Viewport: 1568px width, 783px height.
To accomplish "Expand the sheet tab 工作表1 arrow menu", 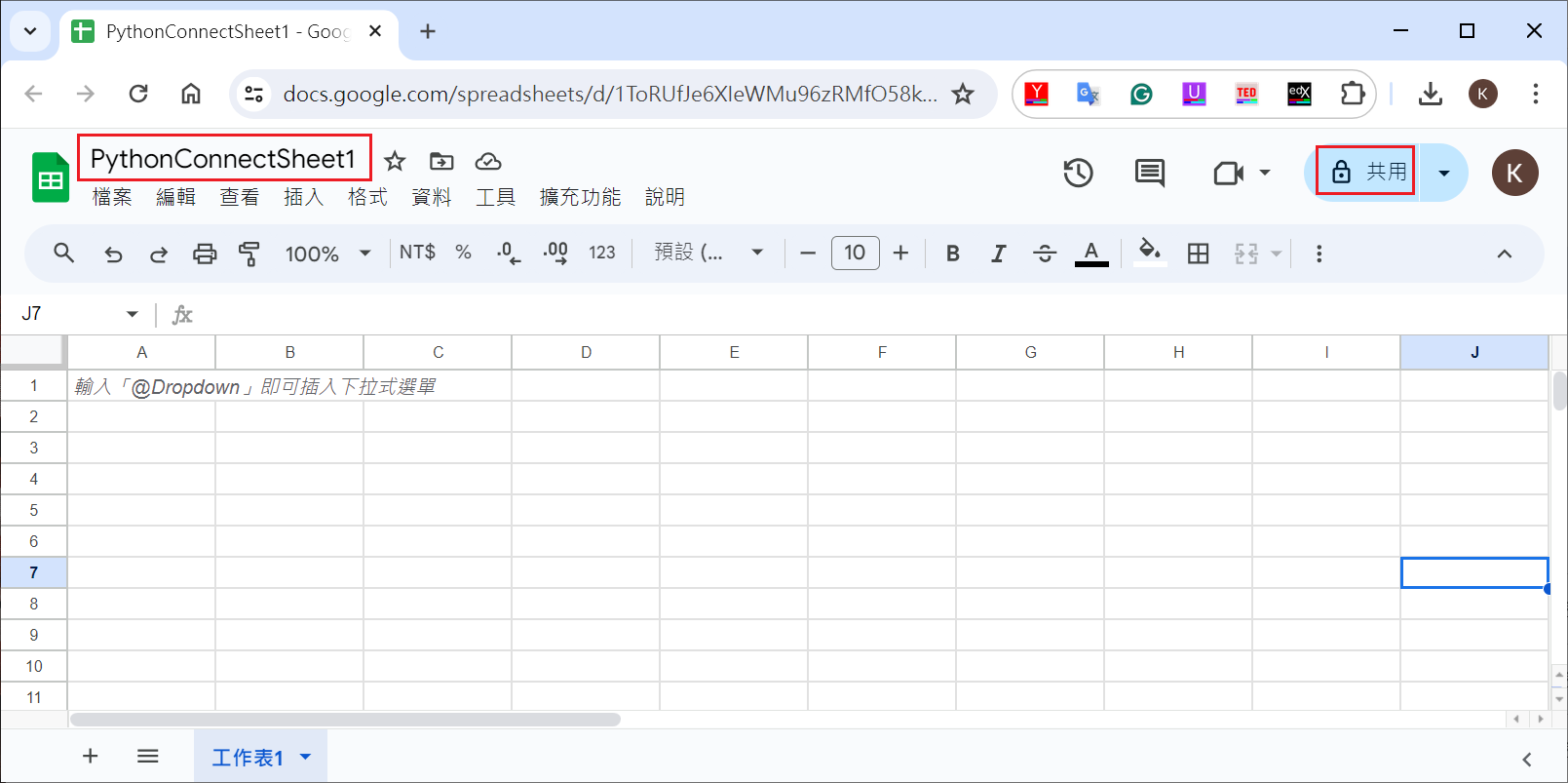I will coord(305,757).
